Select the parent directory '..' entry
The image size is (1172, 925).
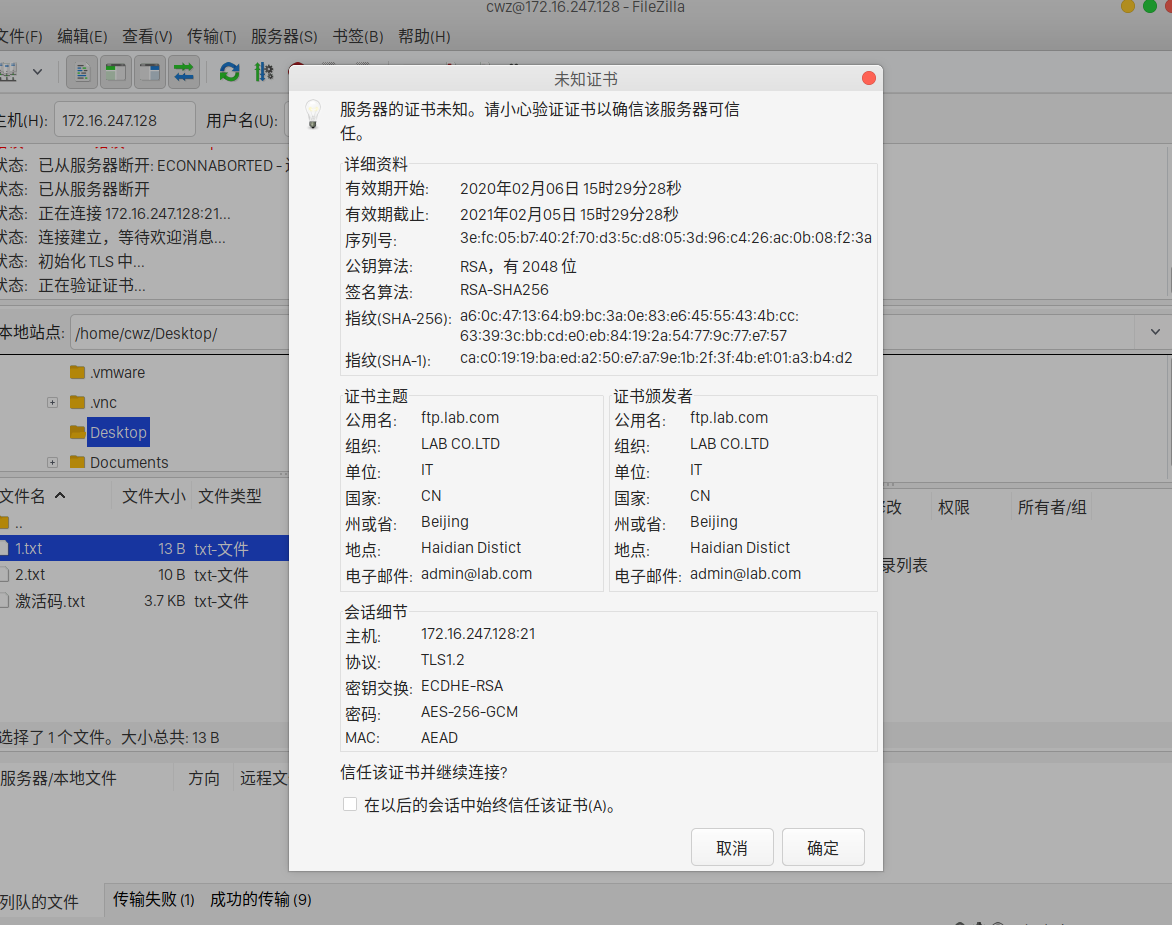click(144, 522)
